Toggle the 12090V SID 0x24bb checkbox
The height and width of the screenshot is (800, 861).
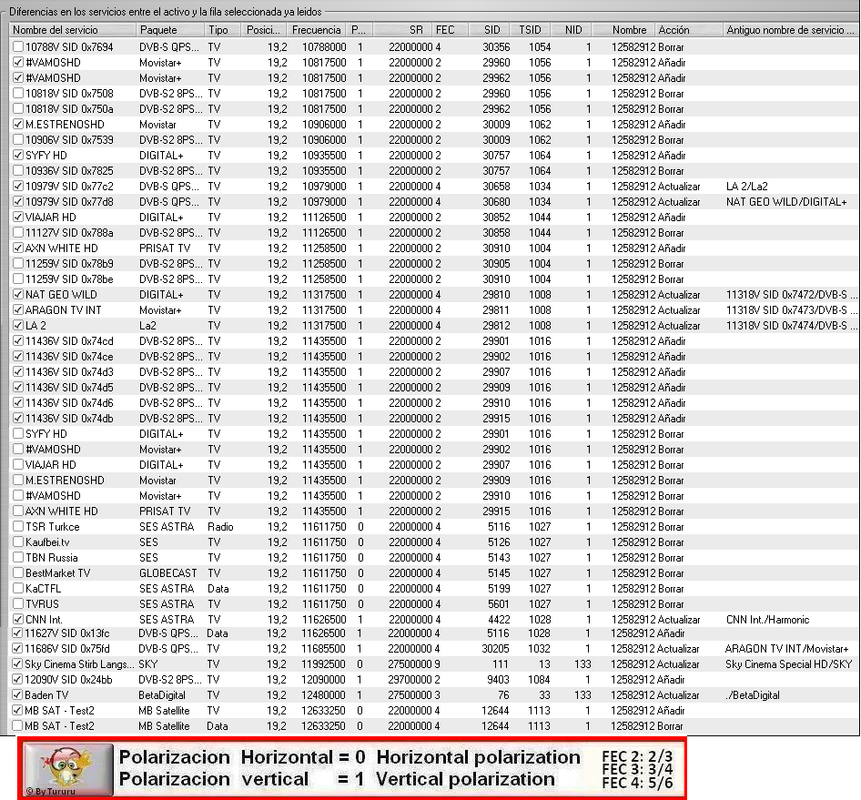click(18, 680)
